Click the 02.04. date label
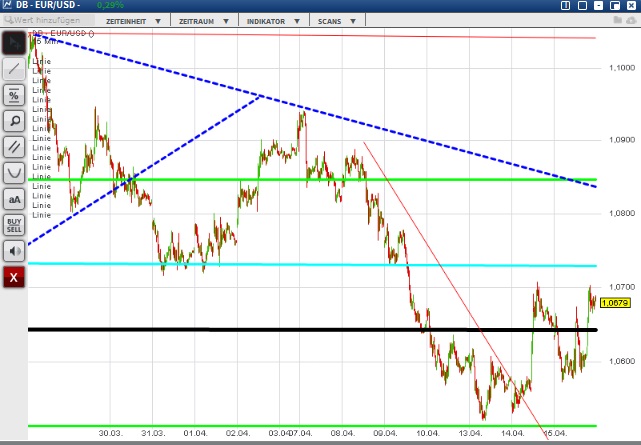The height and width of the screenshot is (445, 641). pos(238,433)
